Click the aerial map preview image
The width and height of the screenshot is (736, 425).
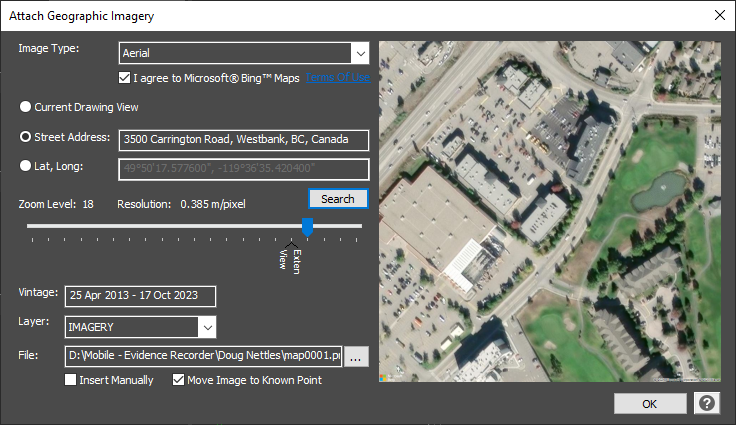pos(549,211)
